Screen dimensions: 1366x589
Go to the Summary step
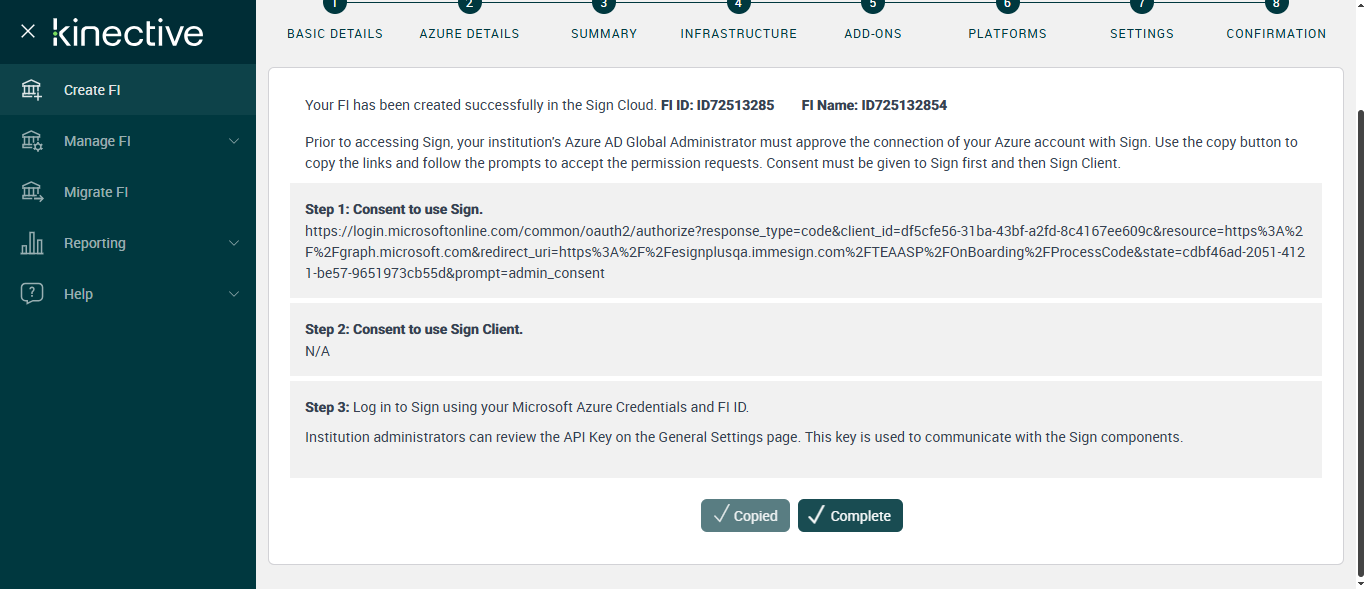[604, 33]
